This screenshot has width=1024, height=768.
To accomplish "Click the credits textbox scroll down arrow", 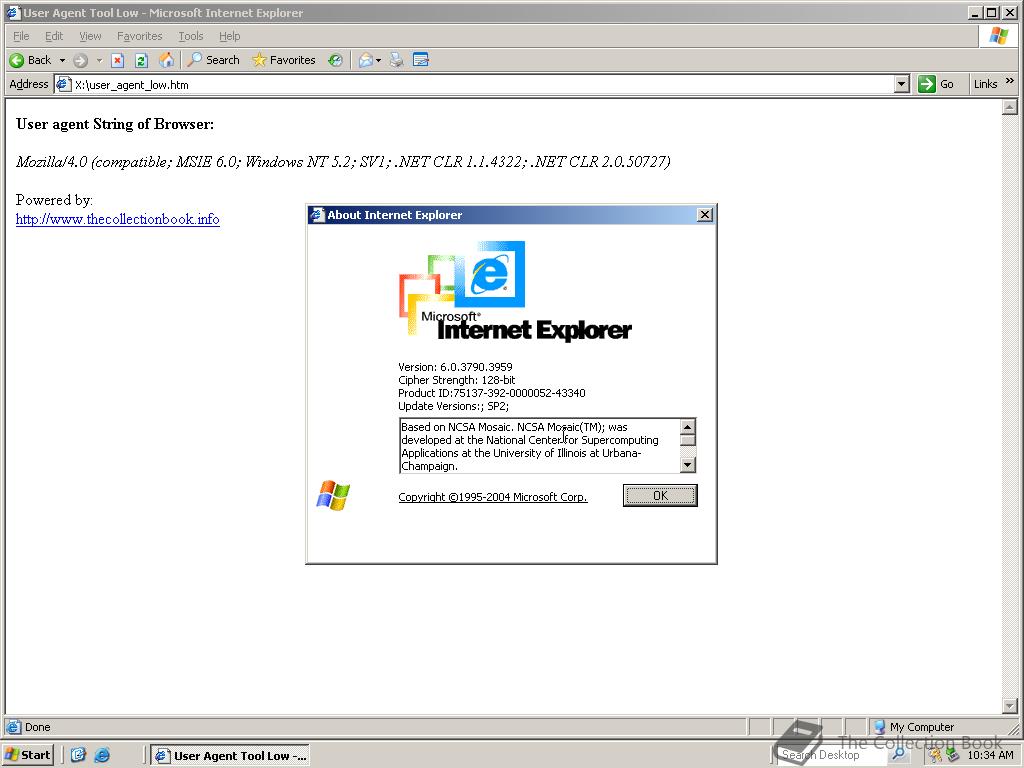I will pos(688,465).
